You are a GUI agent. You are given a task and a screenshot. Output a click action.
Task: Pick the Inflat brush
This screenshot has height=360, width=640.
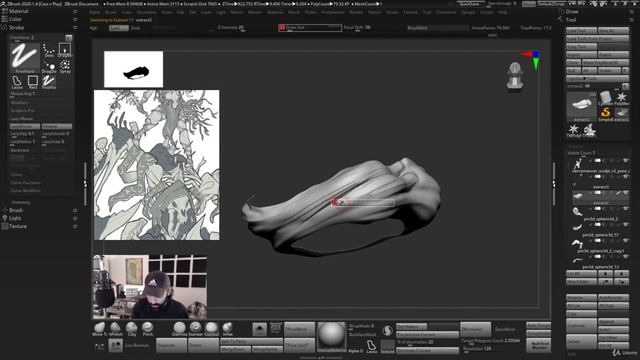[227, 329]
